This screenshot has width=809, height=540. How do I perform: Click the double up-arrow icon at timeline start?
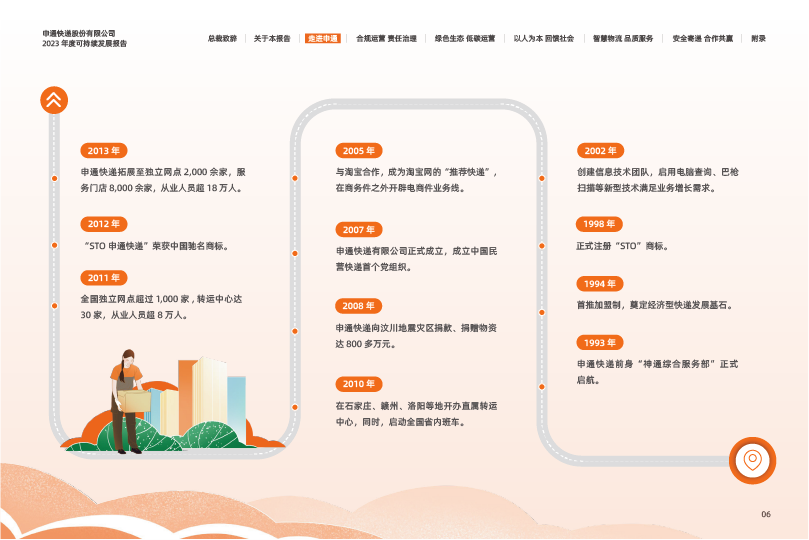coord(53,100)
